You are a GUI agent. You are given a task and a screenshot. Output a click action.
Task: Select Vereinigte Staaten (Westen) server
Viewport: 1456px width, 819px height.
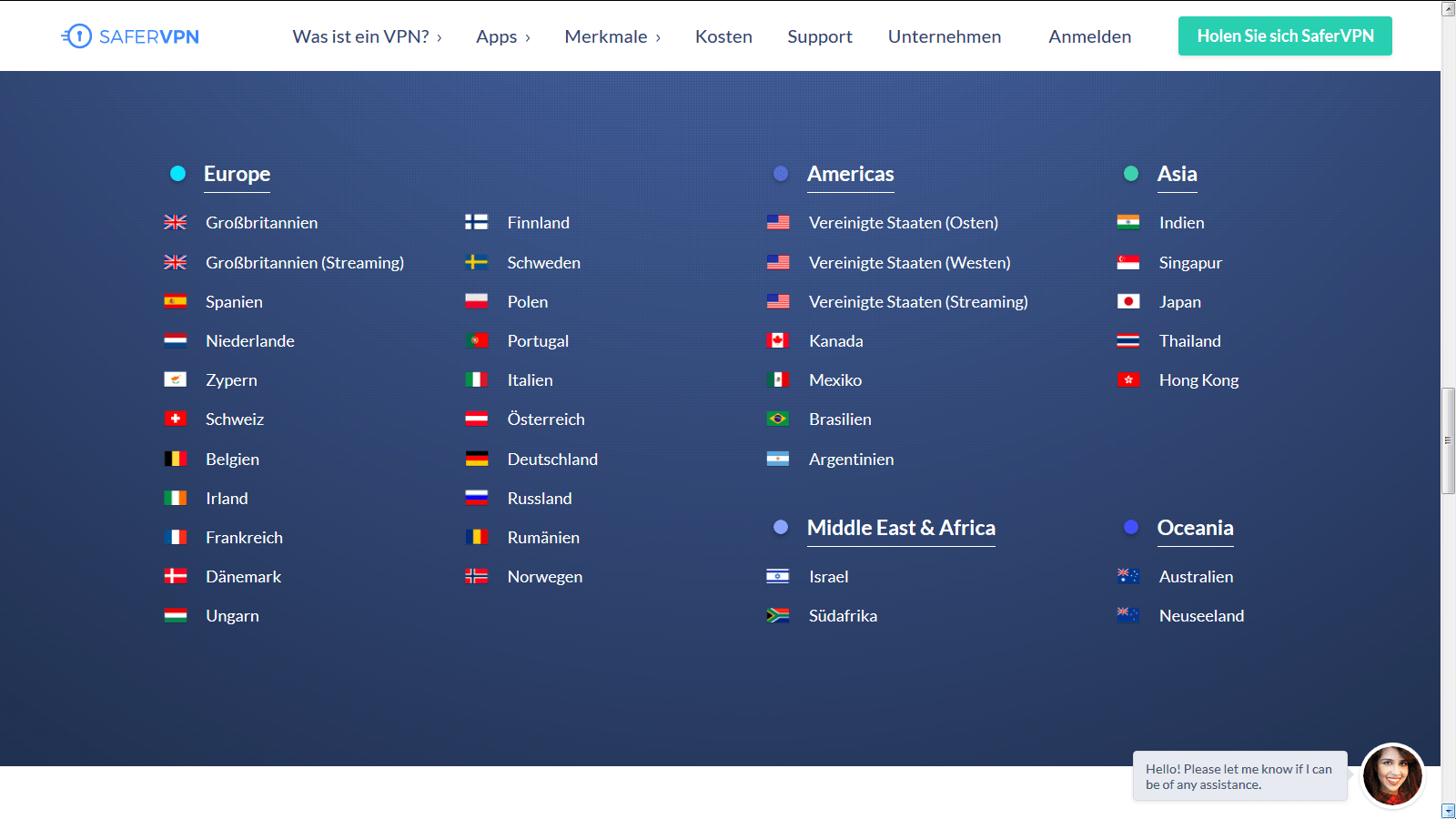tap(910, 262)
